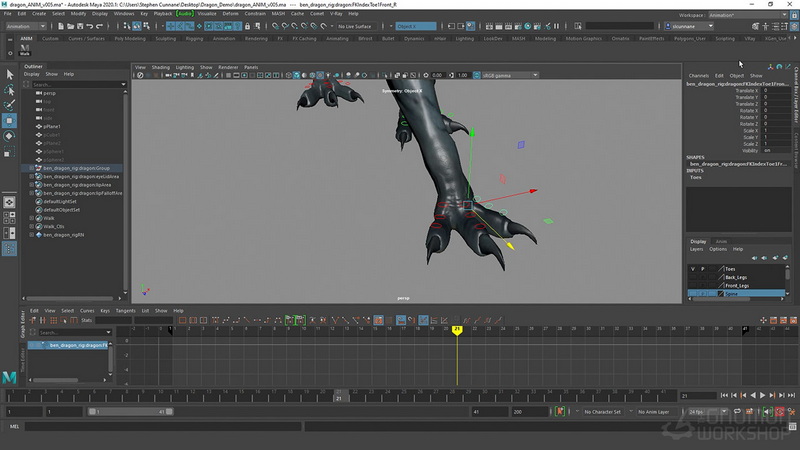Click the graph editor Move Nearest Picked Key icon
This screenshot has width=800, height=450.
33,320
